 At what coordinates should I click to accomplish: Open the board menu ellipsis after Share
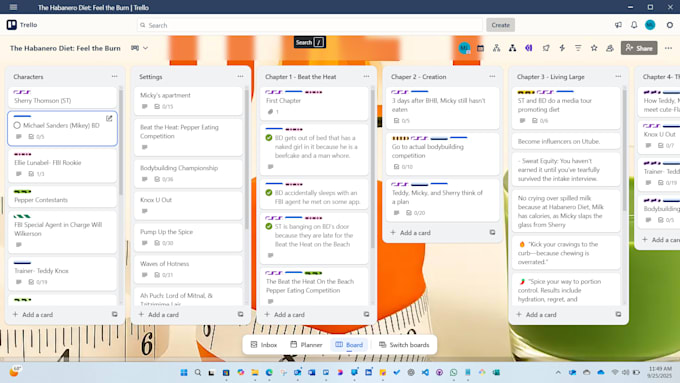point(668,48)
